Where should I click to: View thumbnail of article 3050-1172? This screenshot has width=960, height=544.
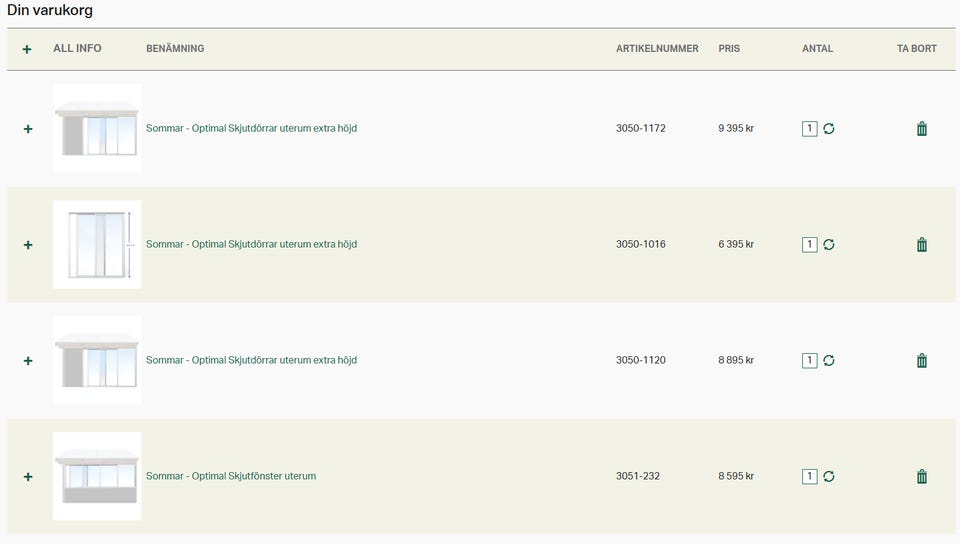tap(97, 129)
